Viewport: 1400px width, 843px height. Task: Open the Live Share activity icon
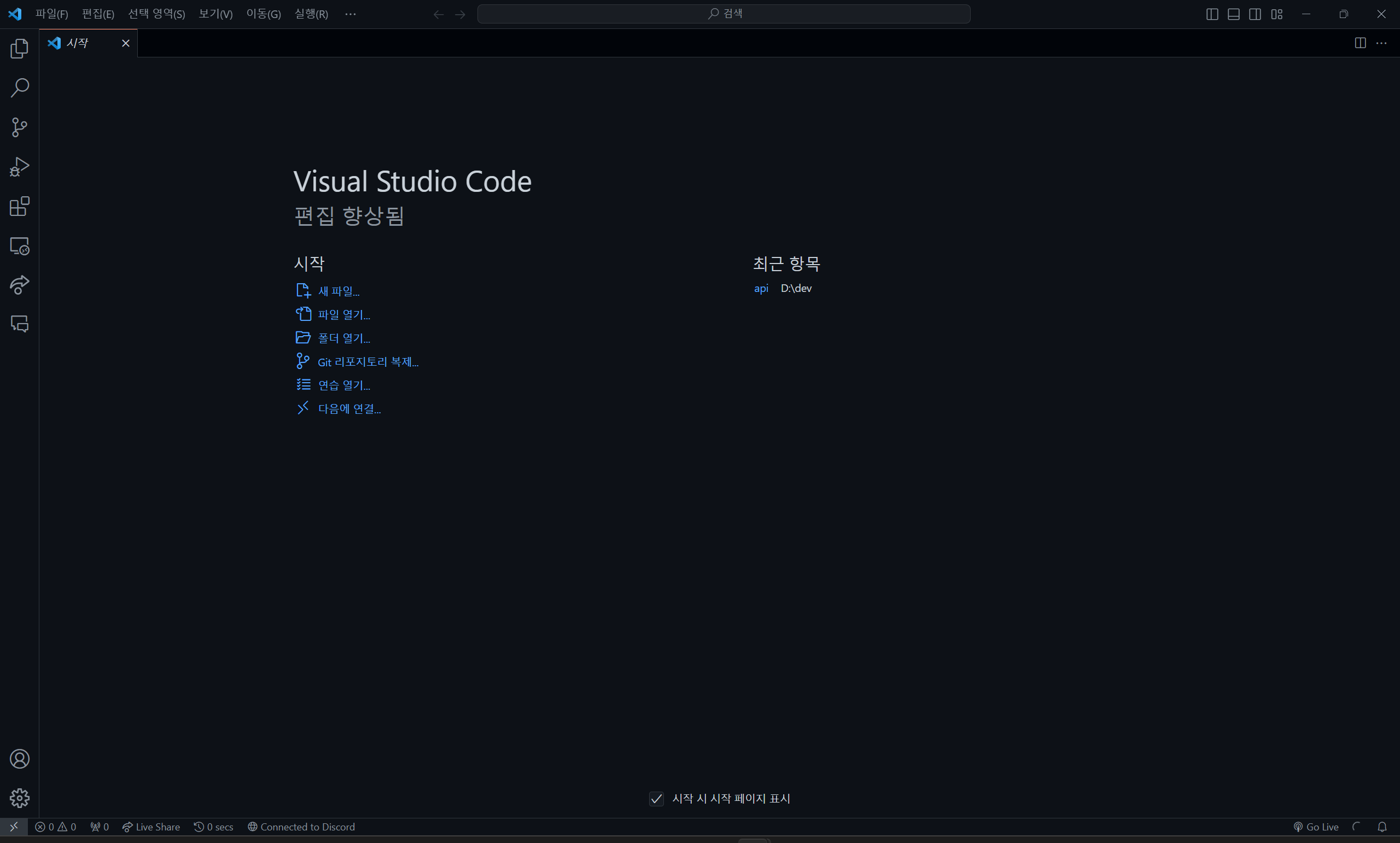[x=19, y=285]
